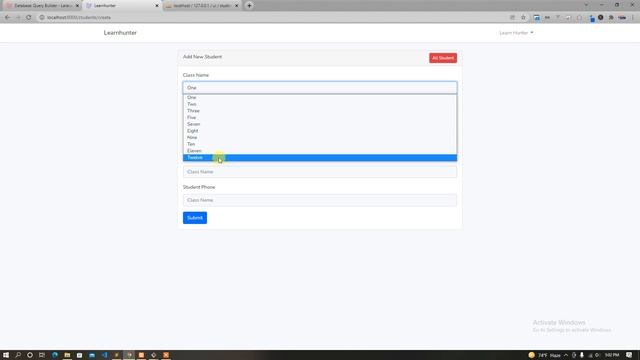Submit the new student form
Image resolution: width=640 pixels, height=360 pixels.
[x=195, y=218]
